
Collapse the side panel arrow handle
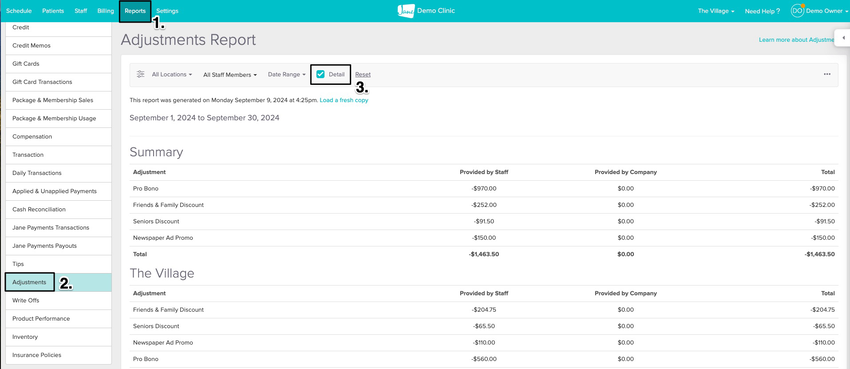pyautogui.click(x=843, y=38)
